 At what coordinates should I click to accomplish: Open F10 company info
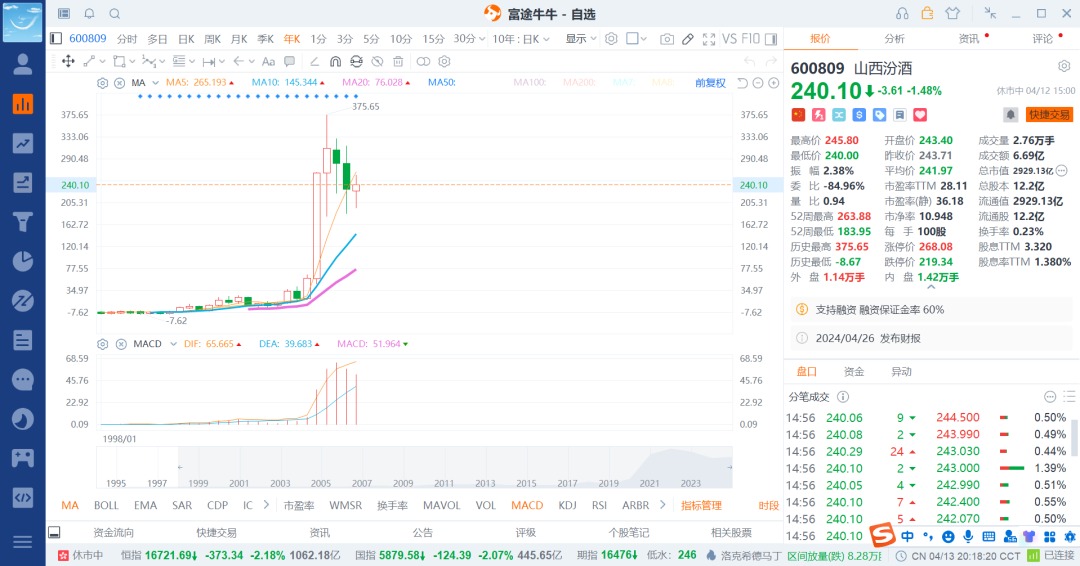tap(751, 39)
